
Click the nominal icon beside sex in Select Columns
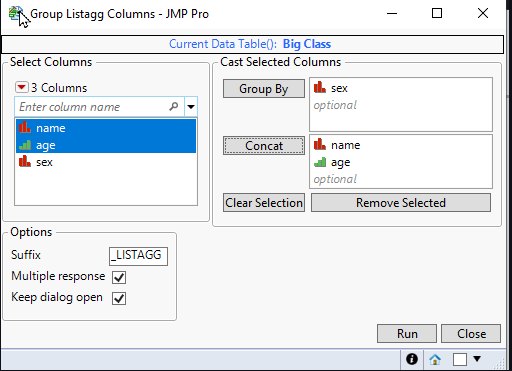(25, 161)
